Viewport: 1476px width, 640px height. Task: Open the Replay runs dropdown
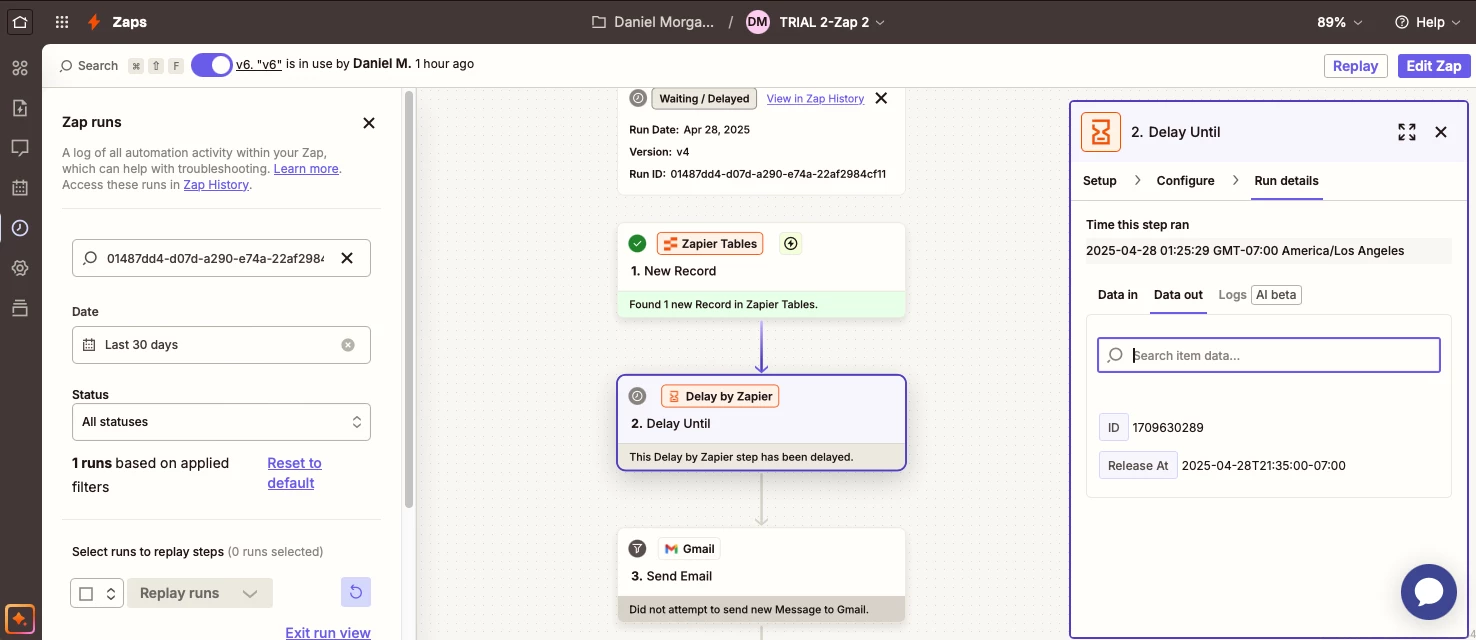(199, 593)
